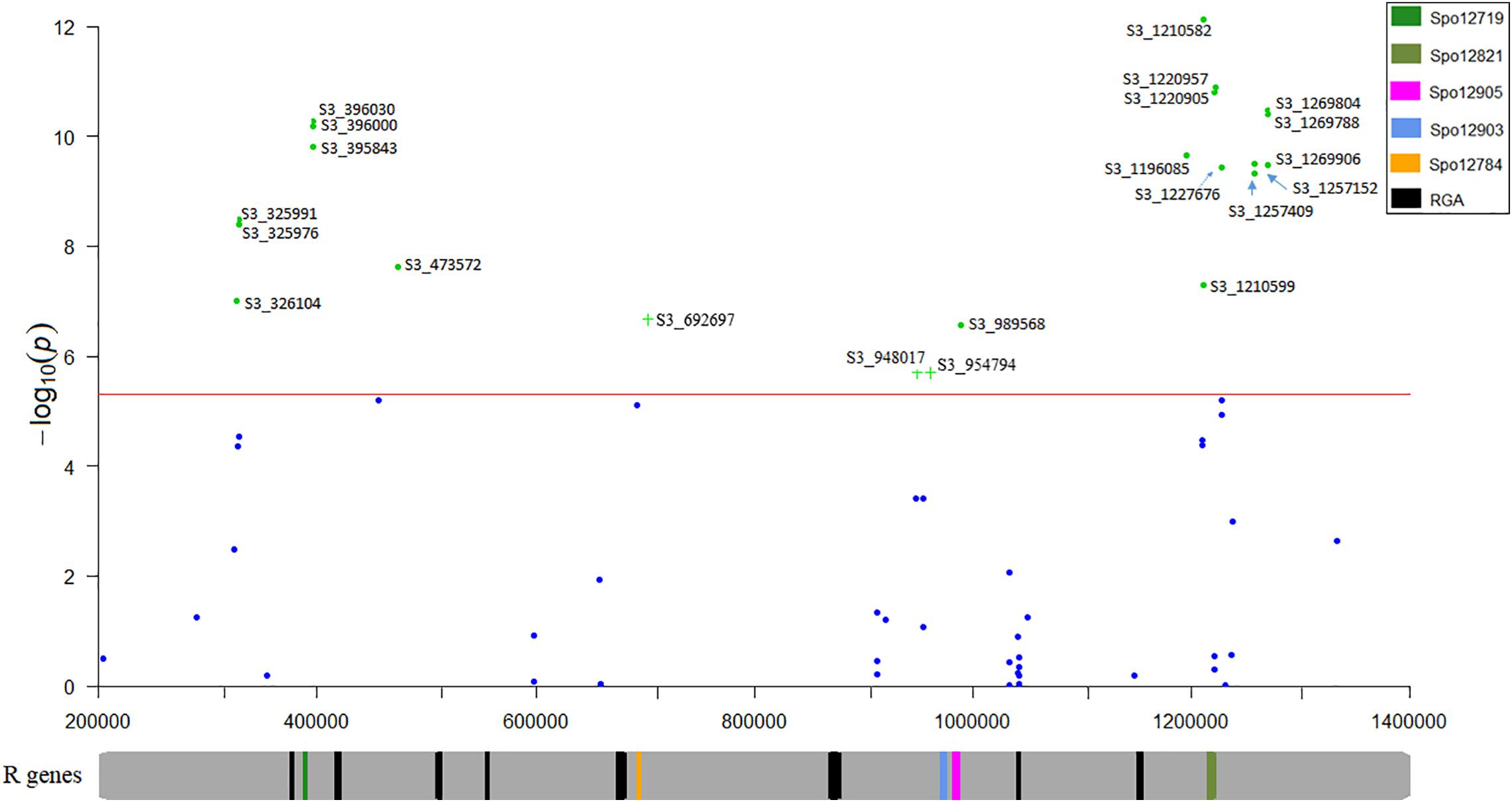Select the S3_1257409 label
The width and height of the screenshot is (1512, 802).
click(x=1270, y=211)
